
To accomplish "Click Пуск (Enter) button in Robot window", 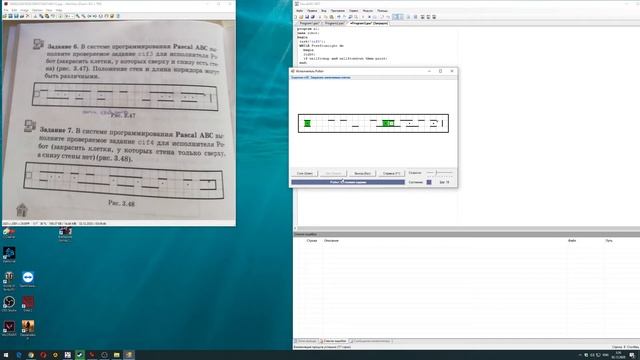I will [305, 173].
